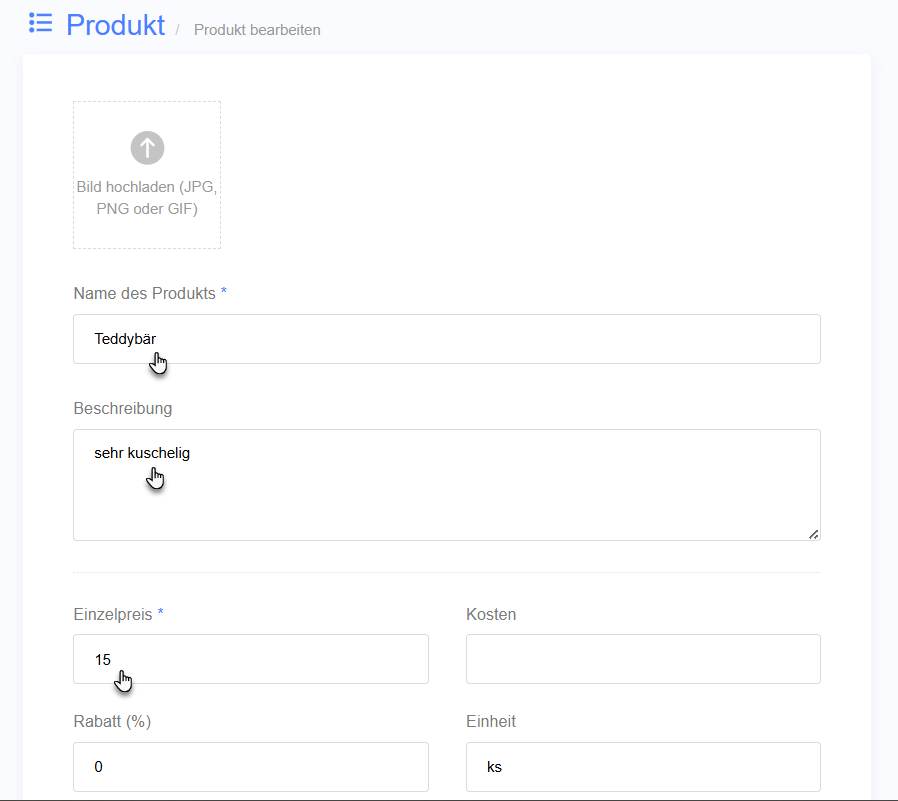Image resolution: width=898 pixels, height=801 pixels.
Task: Click the Bild hochladen upload text
Action: [147, 198]
